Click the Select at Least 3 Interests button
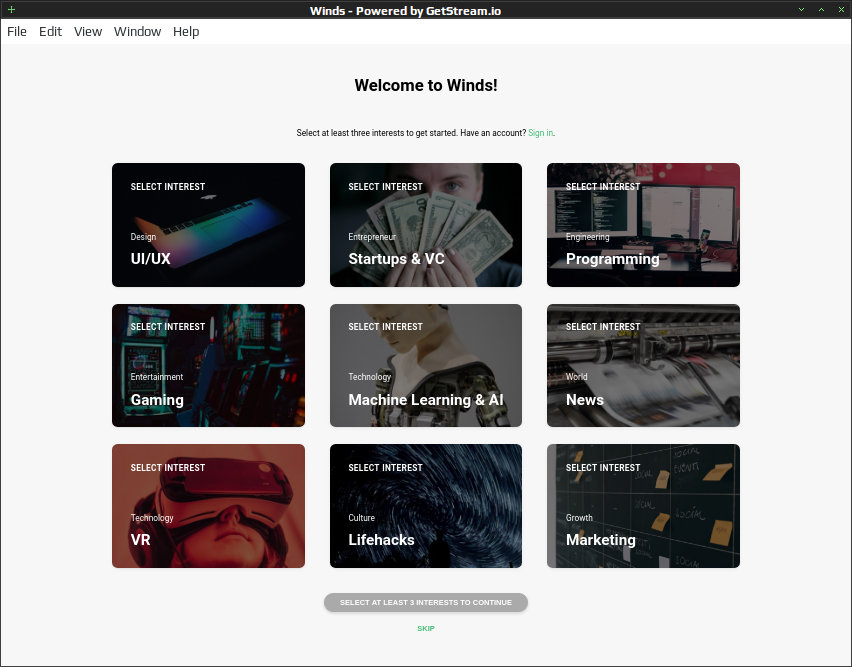 tap(426, 602)
